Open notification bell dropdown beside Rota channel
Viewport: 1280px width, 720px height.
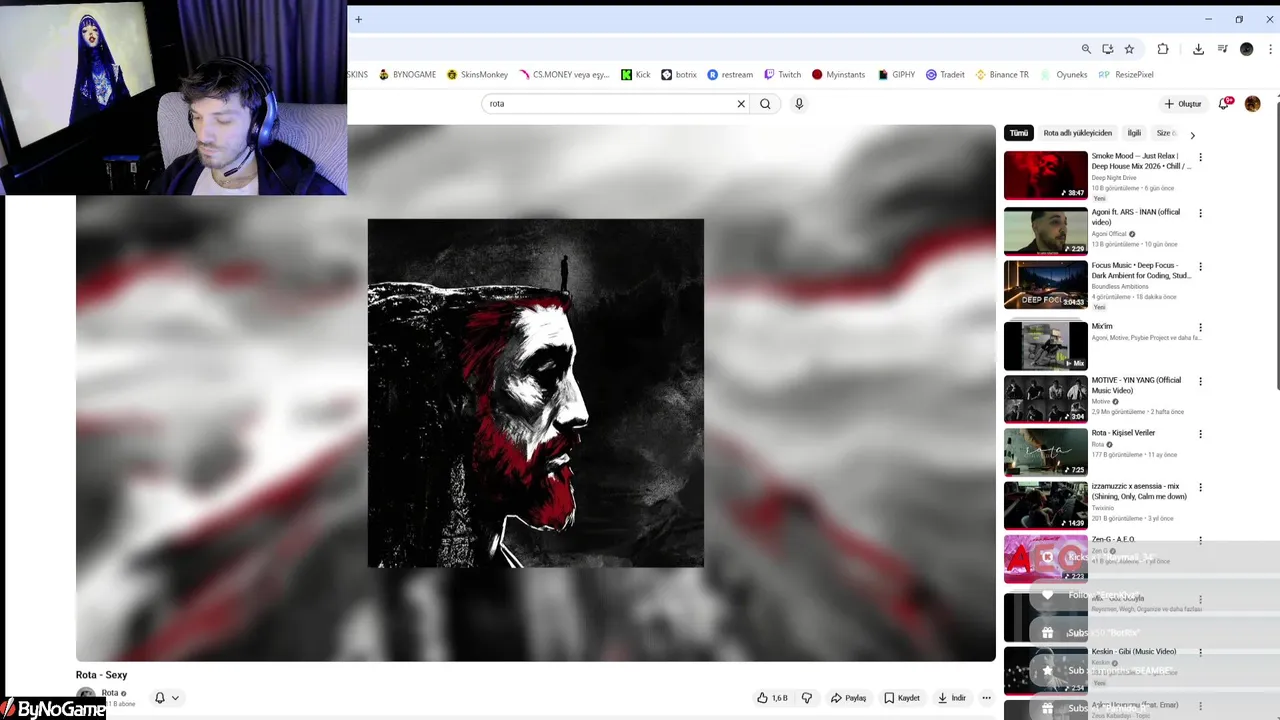point(167,698)
